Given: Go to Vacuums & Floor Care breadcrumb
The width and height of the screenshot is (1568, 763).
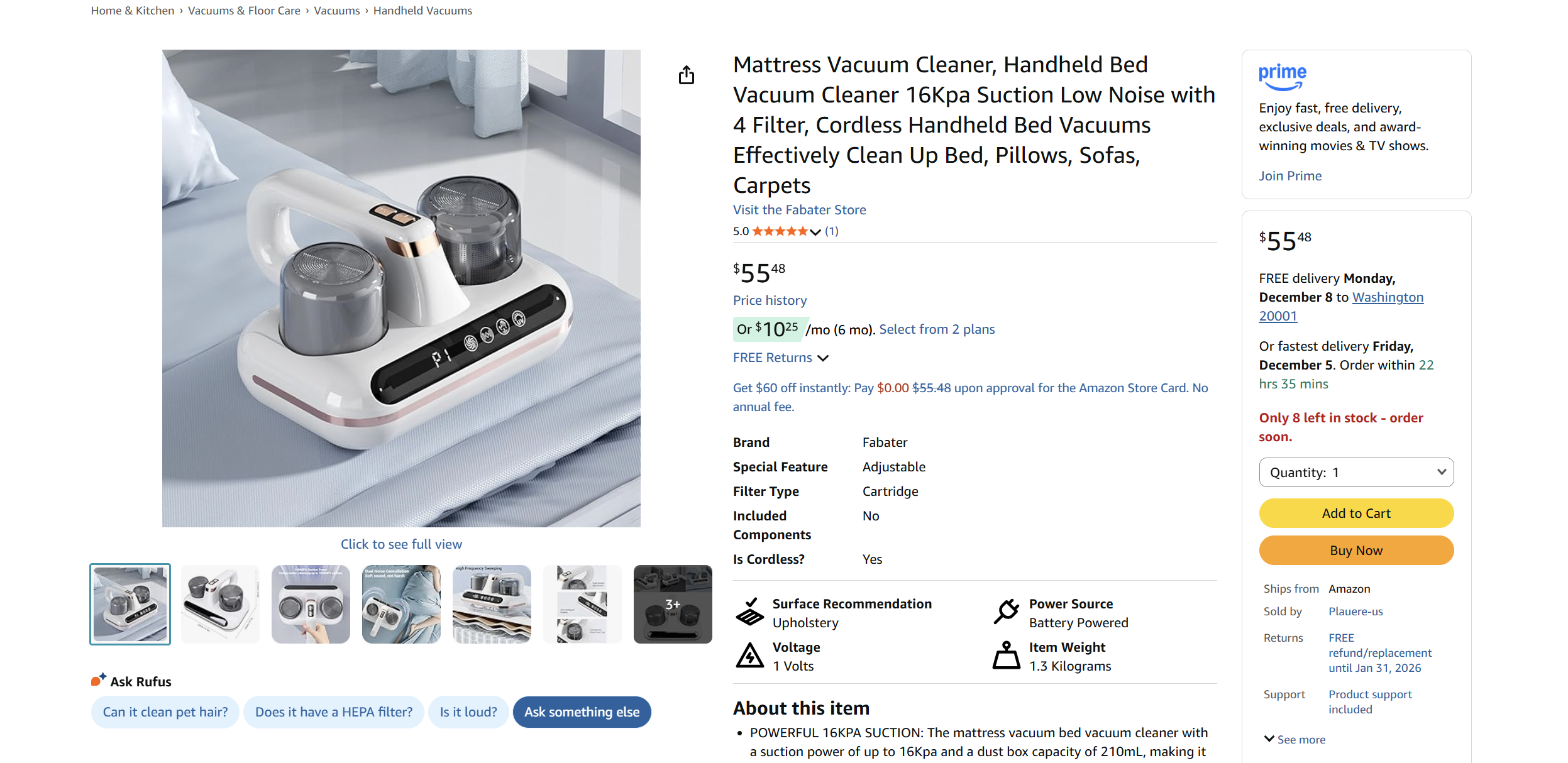Looking at the screenshot, I should click(x=244, y=11).
